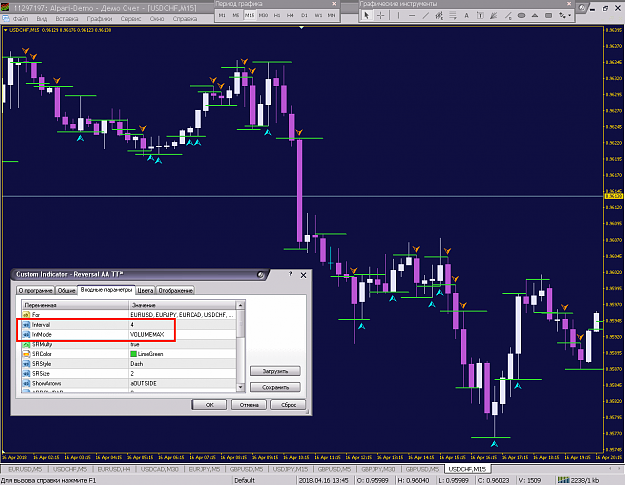Select the equidistant channel tool
625x485 pixels.
click(x=439, y=16)
